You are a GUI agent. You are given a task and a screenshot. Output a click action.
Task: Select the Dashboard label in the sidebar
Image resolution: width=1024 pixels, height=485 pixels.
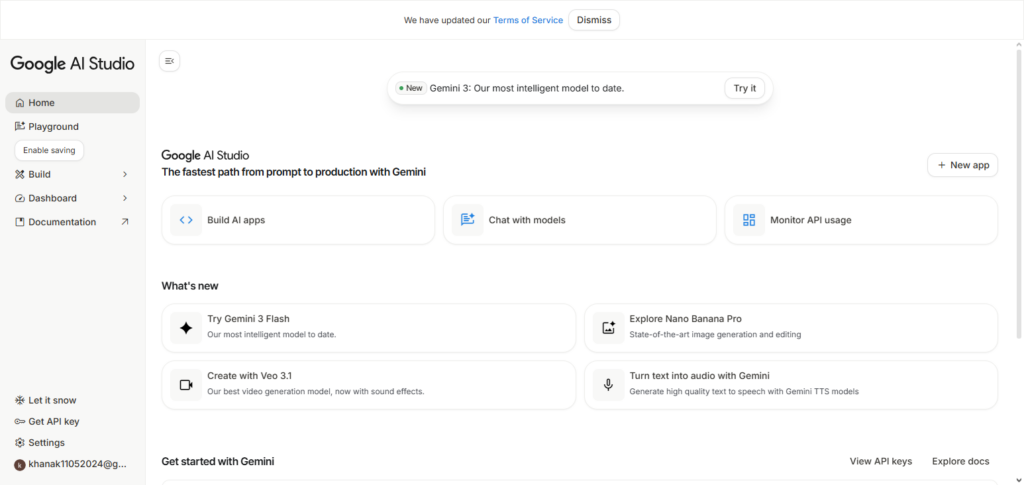[x=53, y=198]
